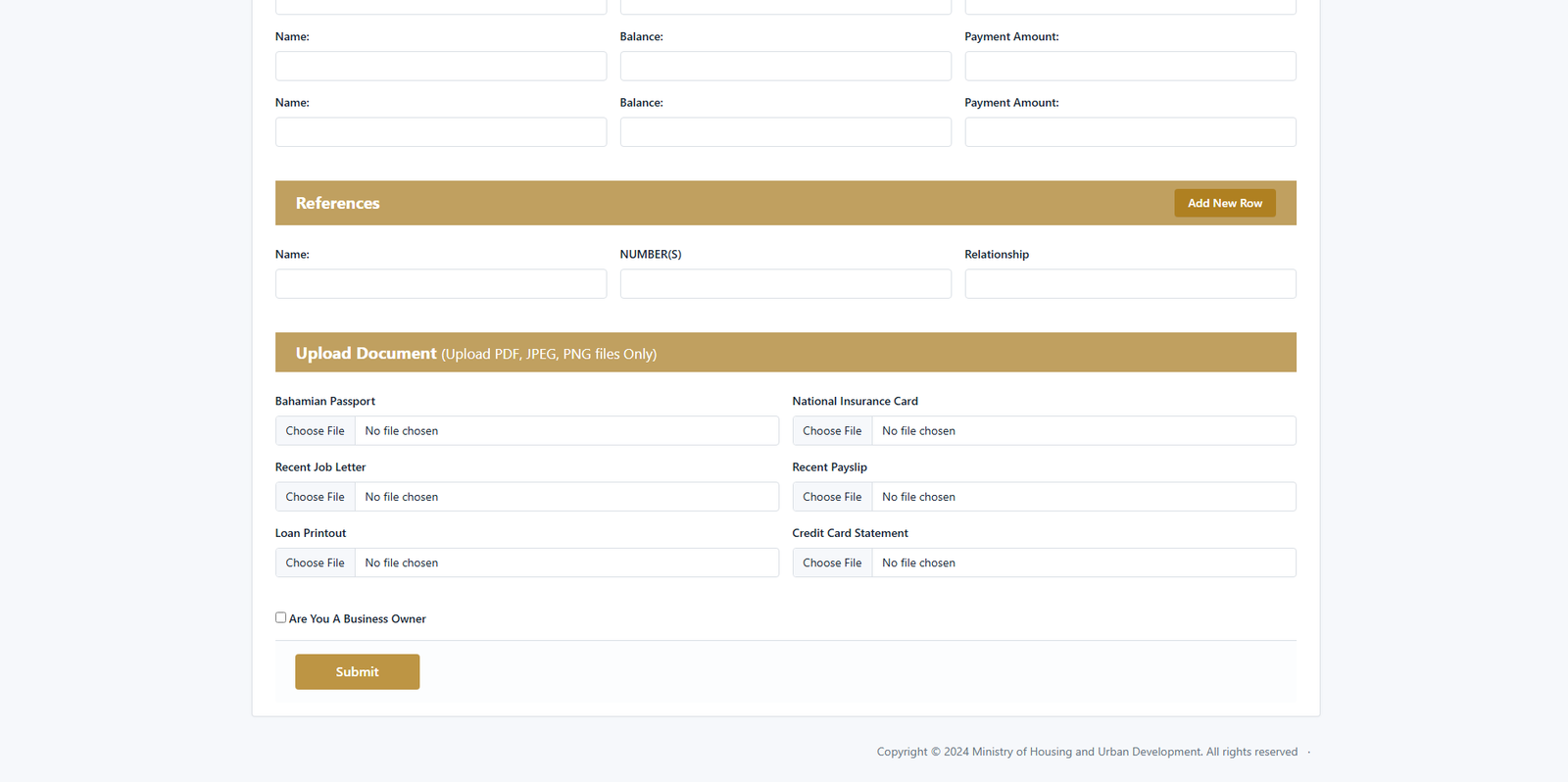
Task: Click the last liabilities row's Name field
Action: pyautogui.click(x=441, y=132)
